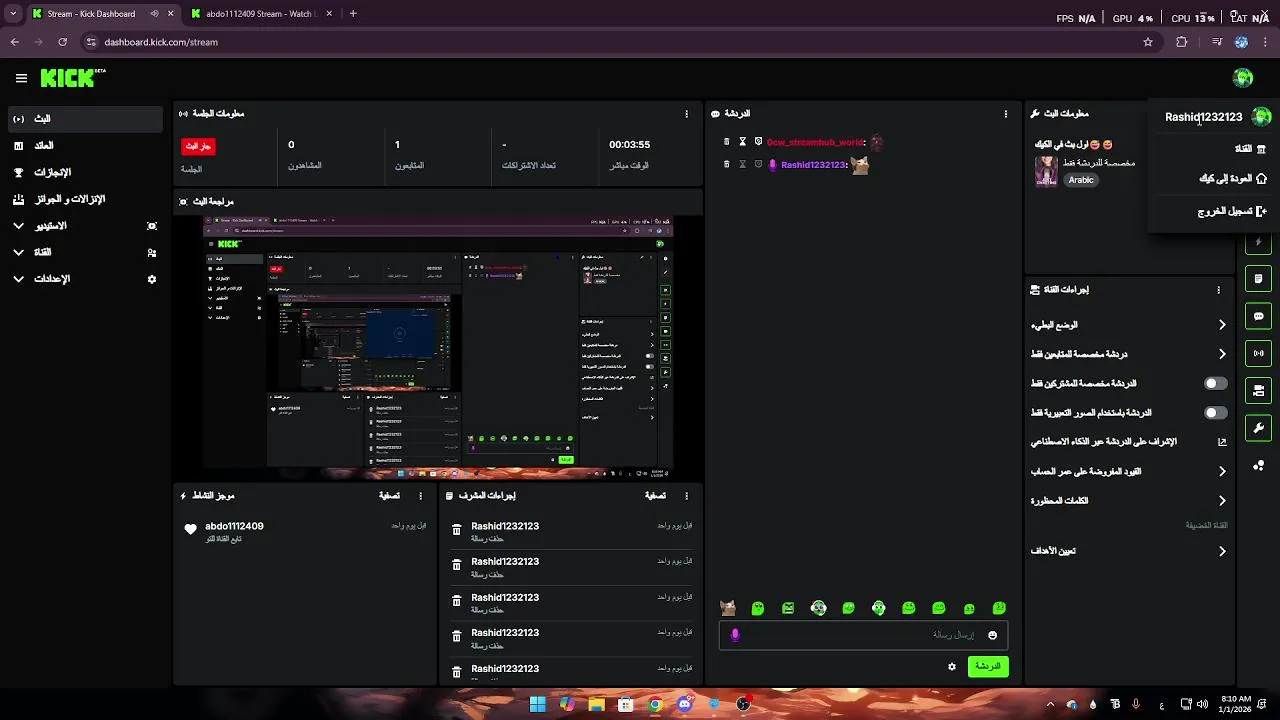The width and height of the screenshot is (1280, 720).
Task: Click تصفية filter in activity feed panel
Action: (x=389, y=496)
